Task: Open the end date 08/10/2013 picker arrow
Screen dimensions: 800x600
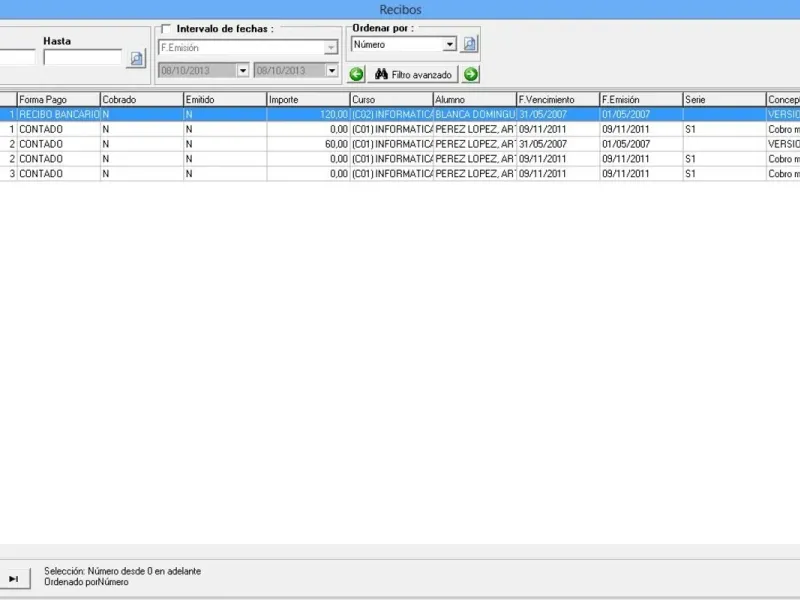Action: pos(332,70)
